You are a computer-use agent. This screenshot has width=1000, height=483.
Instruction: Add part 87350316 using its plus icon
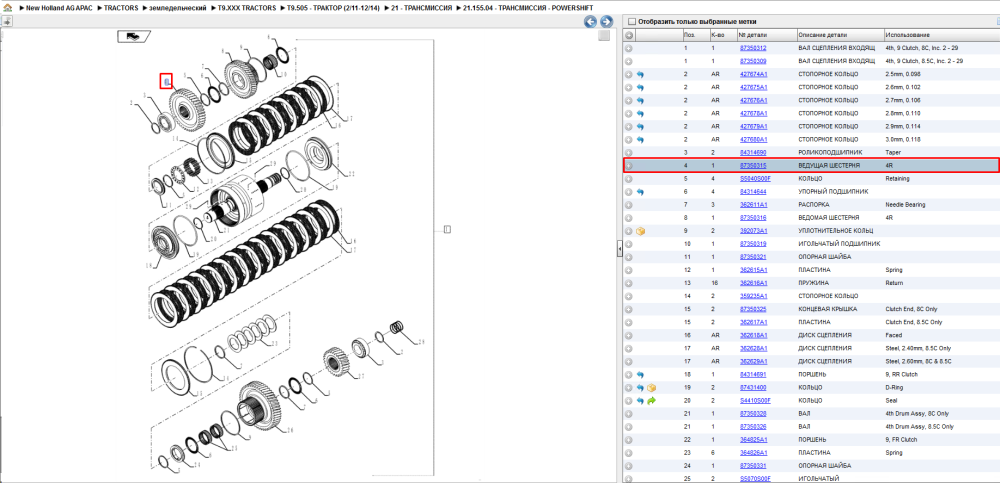pyautogui.click(x=629, y=218)
